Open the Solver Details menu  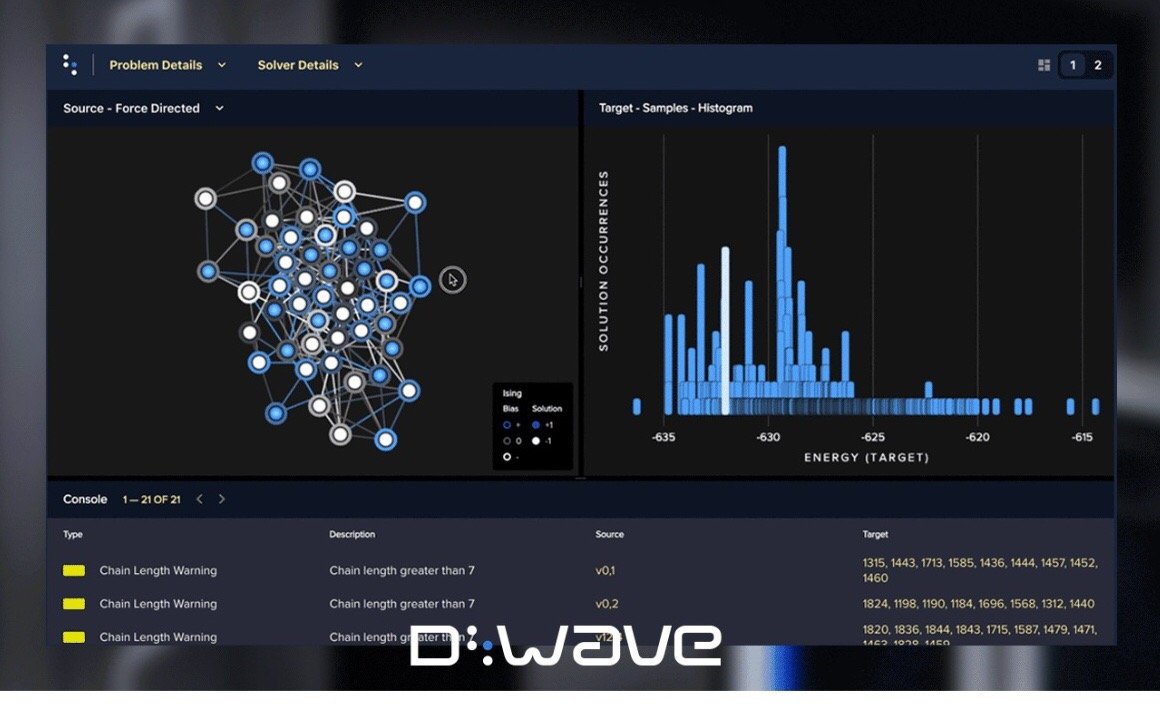tap(297, 65)
